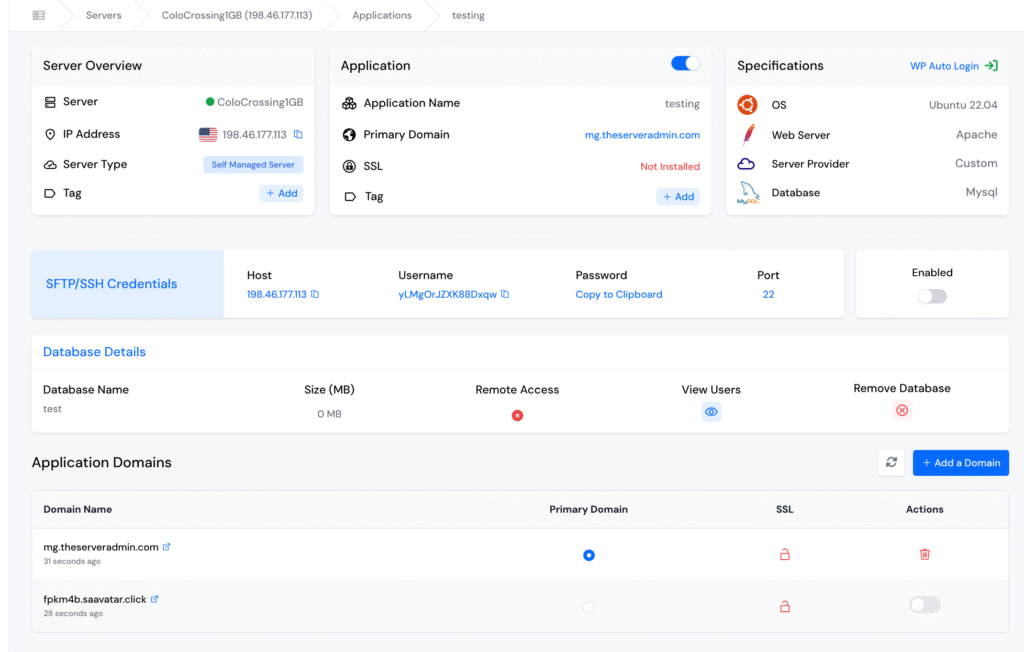Click the Remove Database icon
The width and height of the screenshot is (1024, 652).
coord(902,411)
